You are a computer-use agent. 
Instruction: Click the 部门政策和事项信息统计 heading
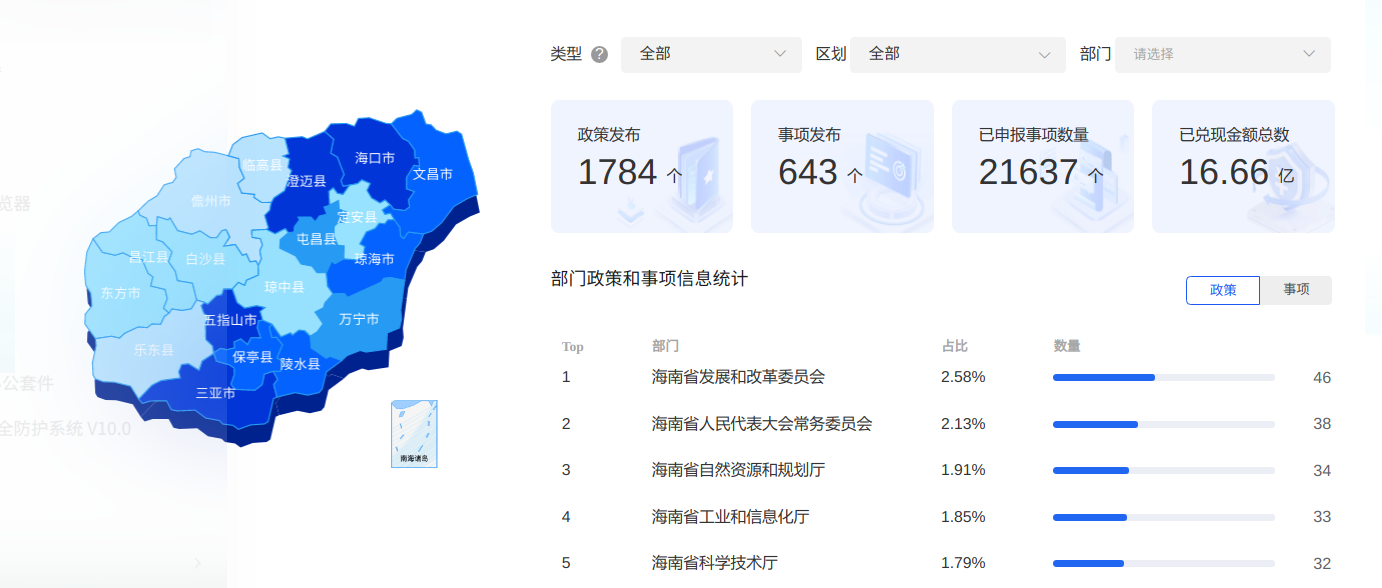[649, 279]
